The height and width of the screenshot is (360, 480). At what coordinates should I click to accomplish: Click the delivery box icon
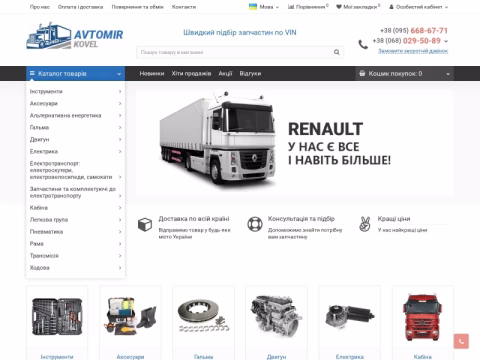click(145, 224)
